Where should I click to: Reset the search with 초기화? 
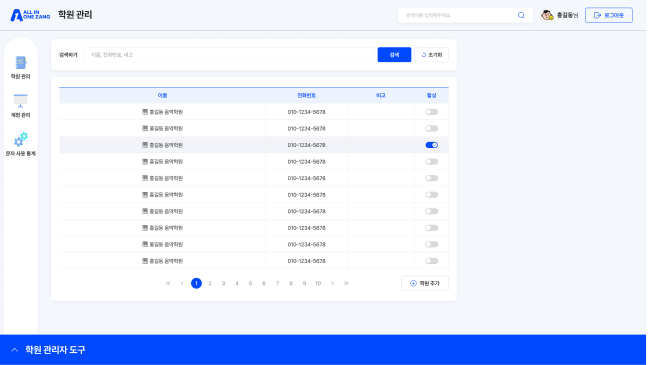pos(431,55)
